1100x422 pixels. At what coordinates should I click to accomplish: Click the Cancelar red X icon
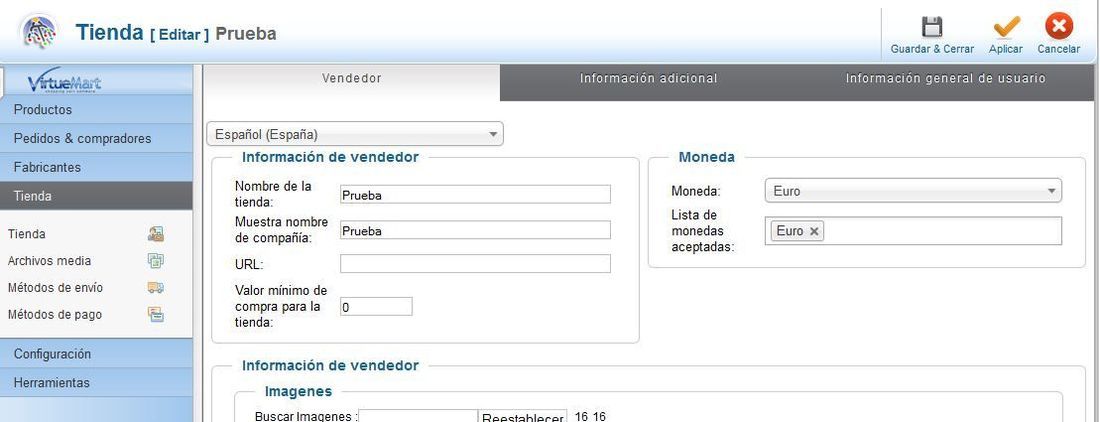click(x=1059, y=27)
